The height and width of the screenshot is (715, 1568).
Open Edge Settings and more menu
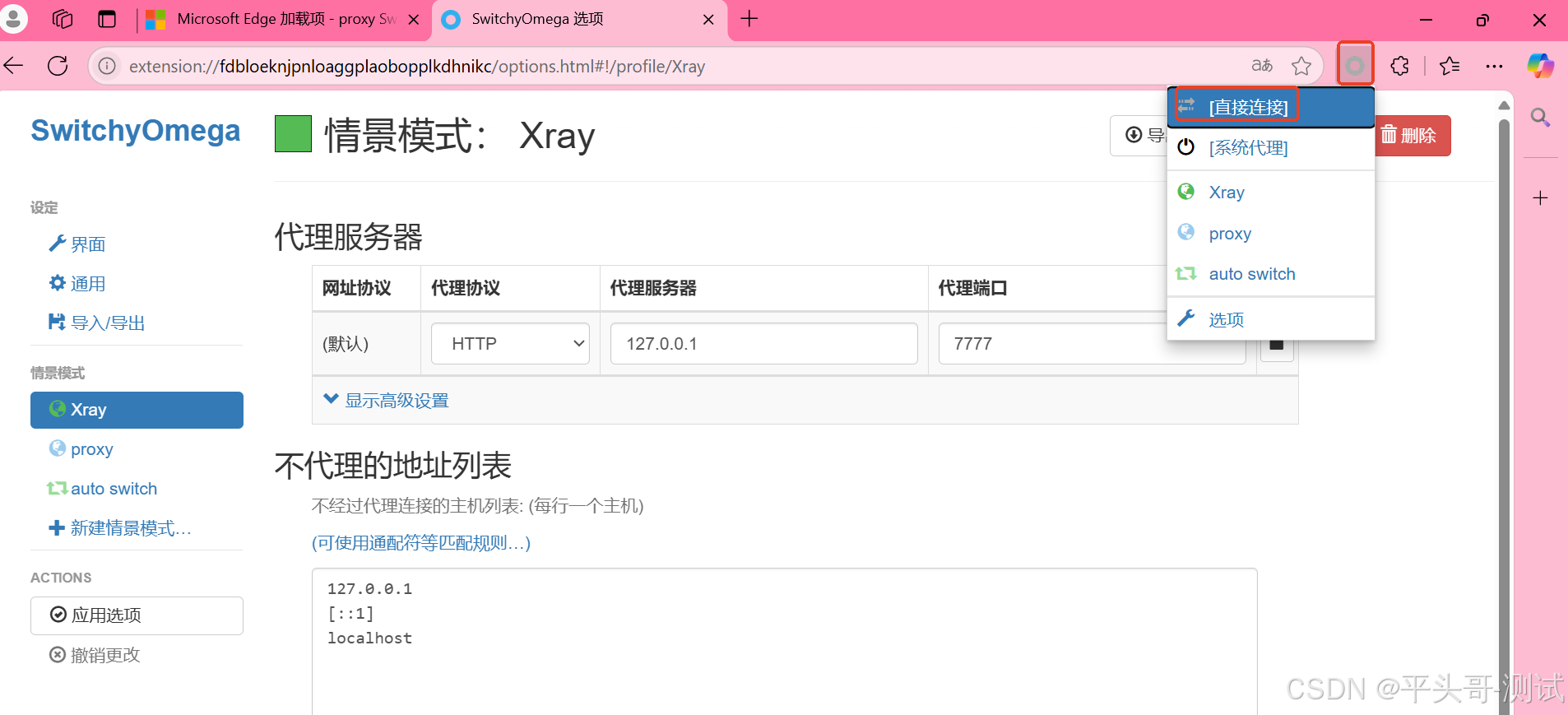(x=1494, y=66)
